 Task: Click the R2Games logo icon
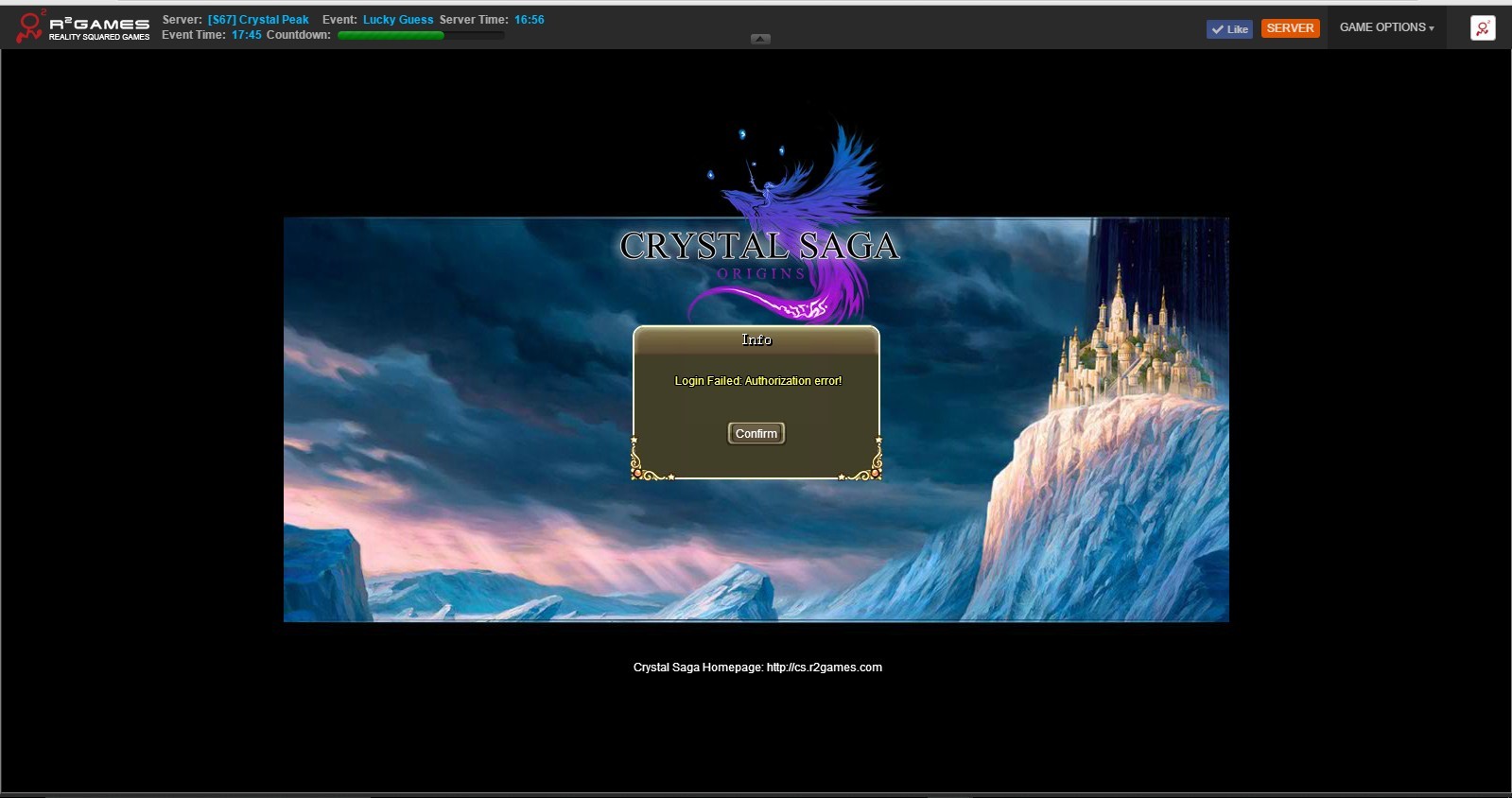(x=30, y=26)
